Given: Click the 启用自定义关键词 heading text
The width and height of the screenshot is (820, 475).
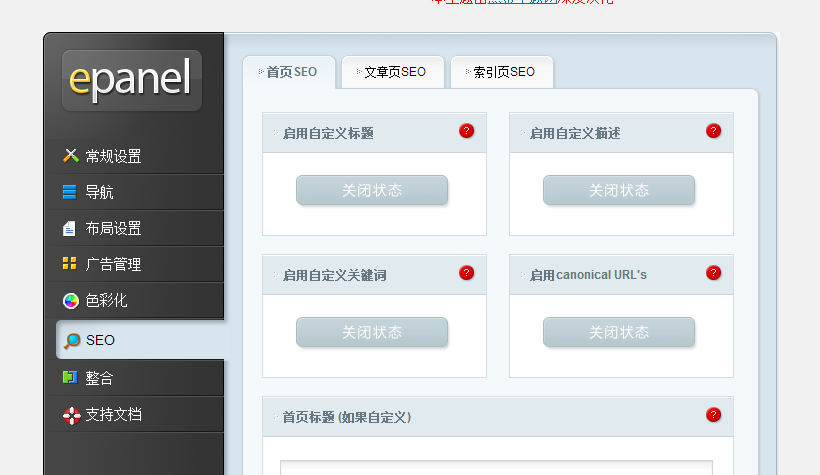Looking at the screenshot, I should [x=334, y=275].
